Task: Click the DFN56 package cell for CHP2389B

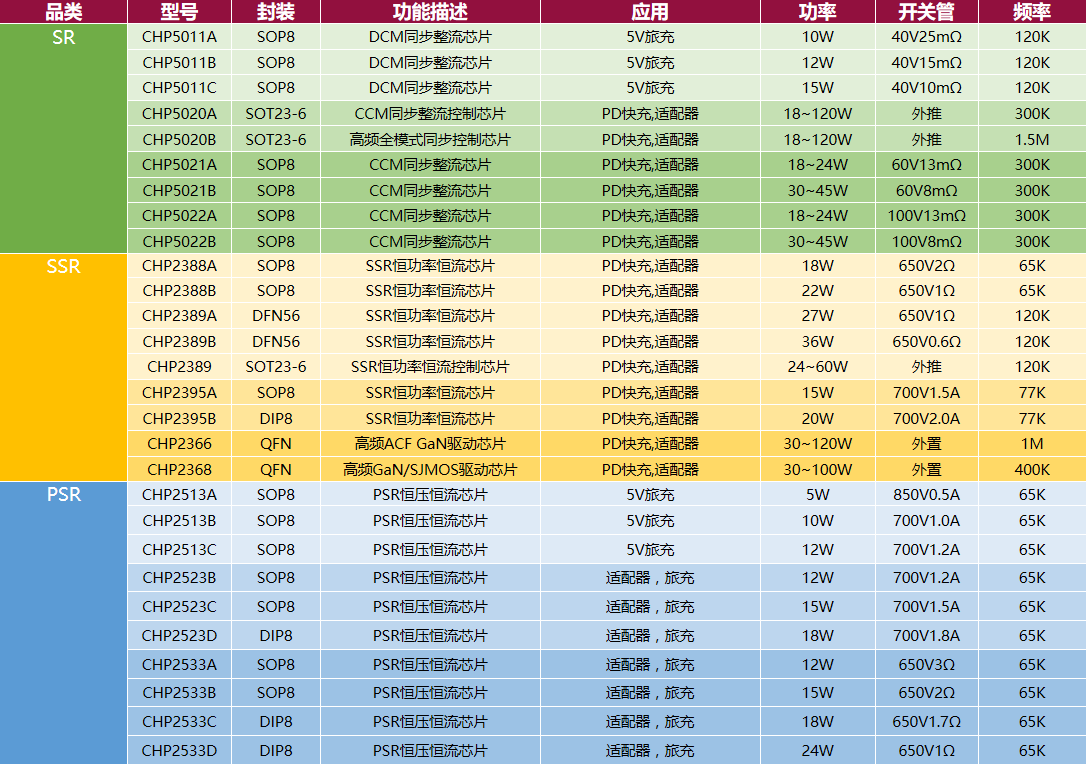Action: (276, 342)
